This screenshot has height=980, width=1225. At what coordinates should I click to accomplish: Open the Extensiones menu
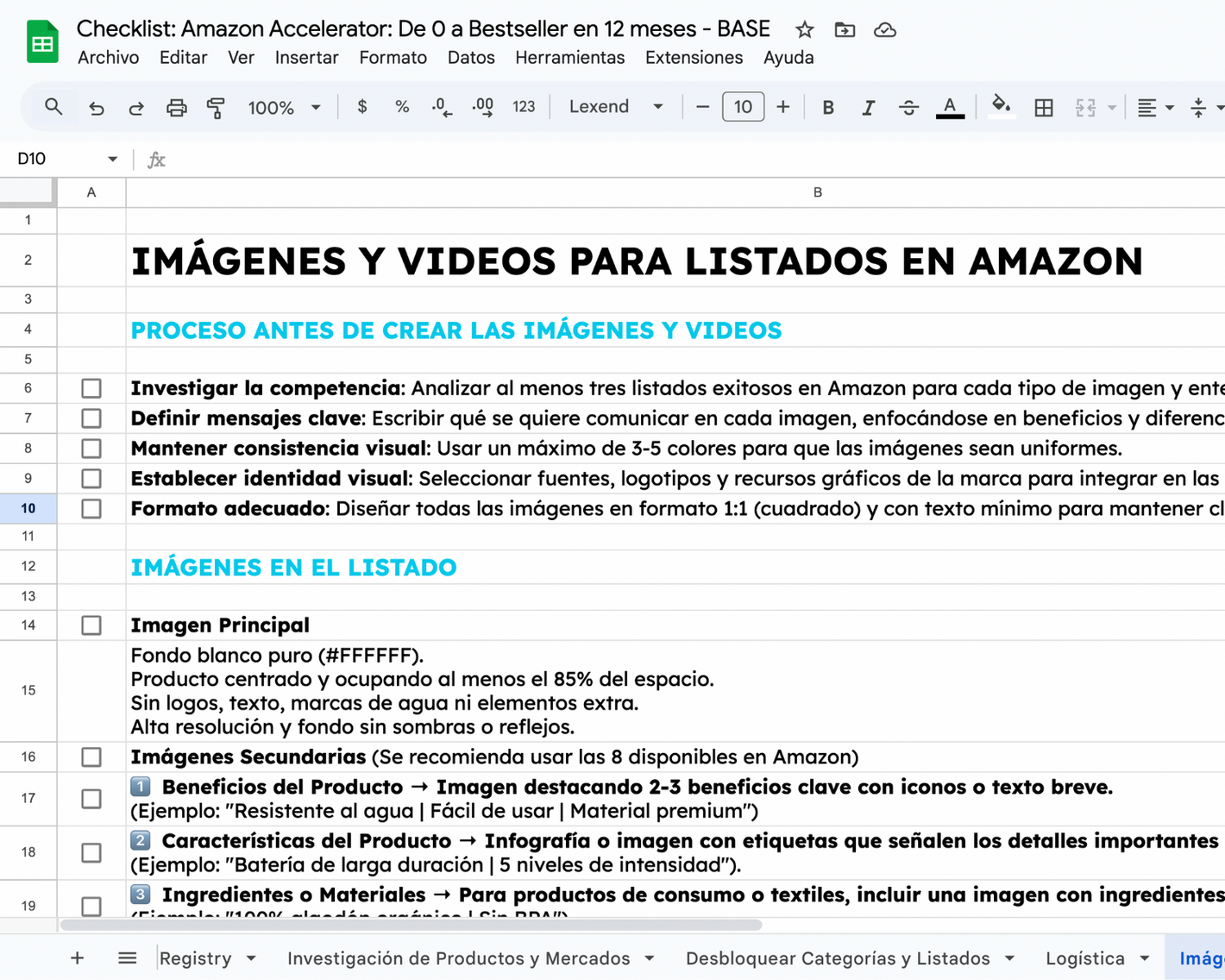click(x=694, y=58)
